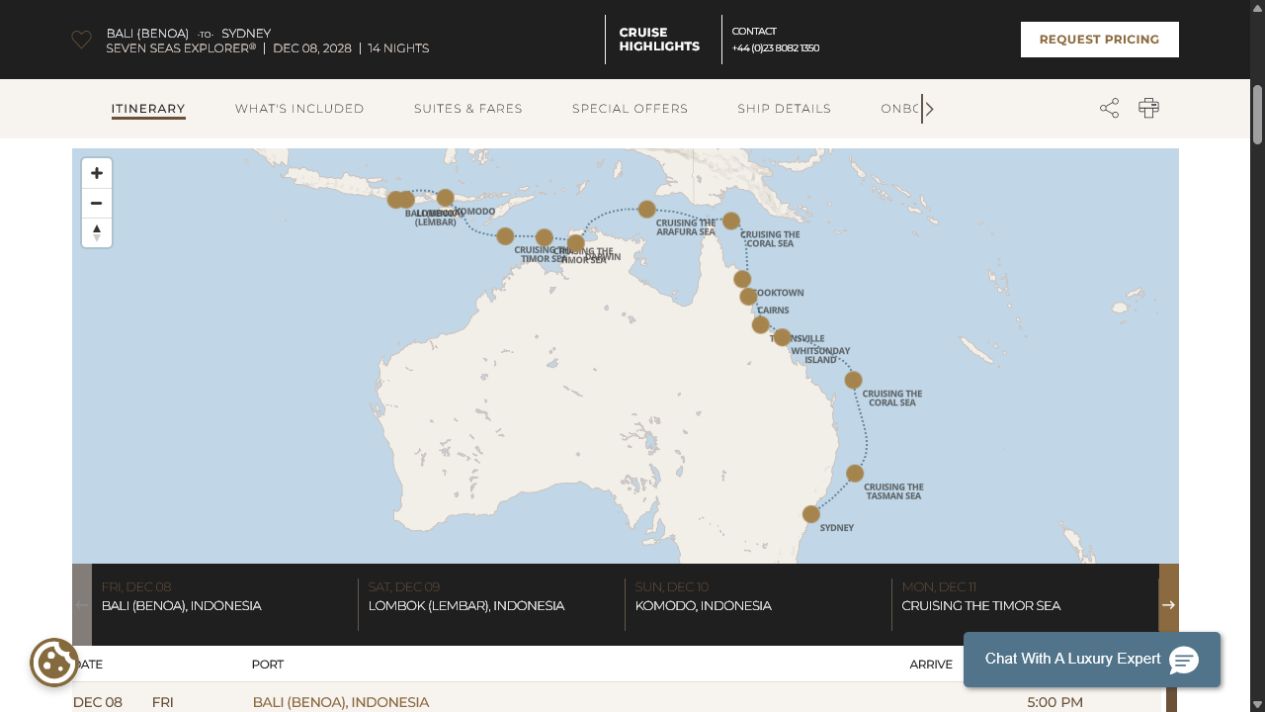
Task: Open Chat With A Luxury Expert
Action: [1092, 659]
